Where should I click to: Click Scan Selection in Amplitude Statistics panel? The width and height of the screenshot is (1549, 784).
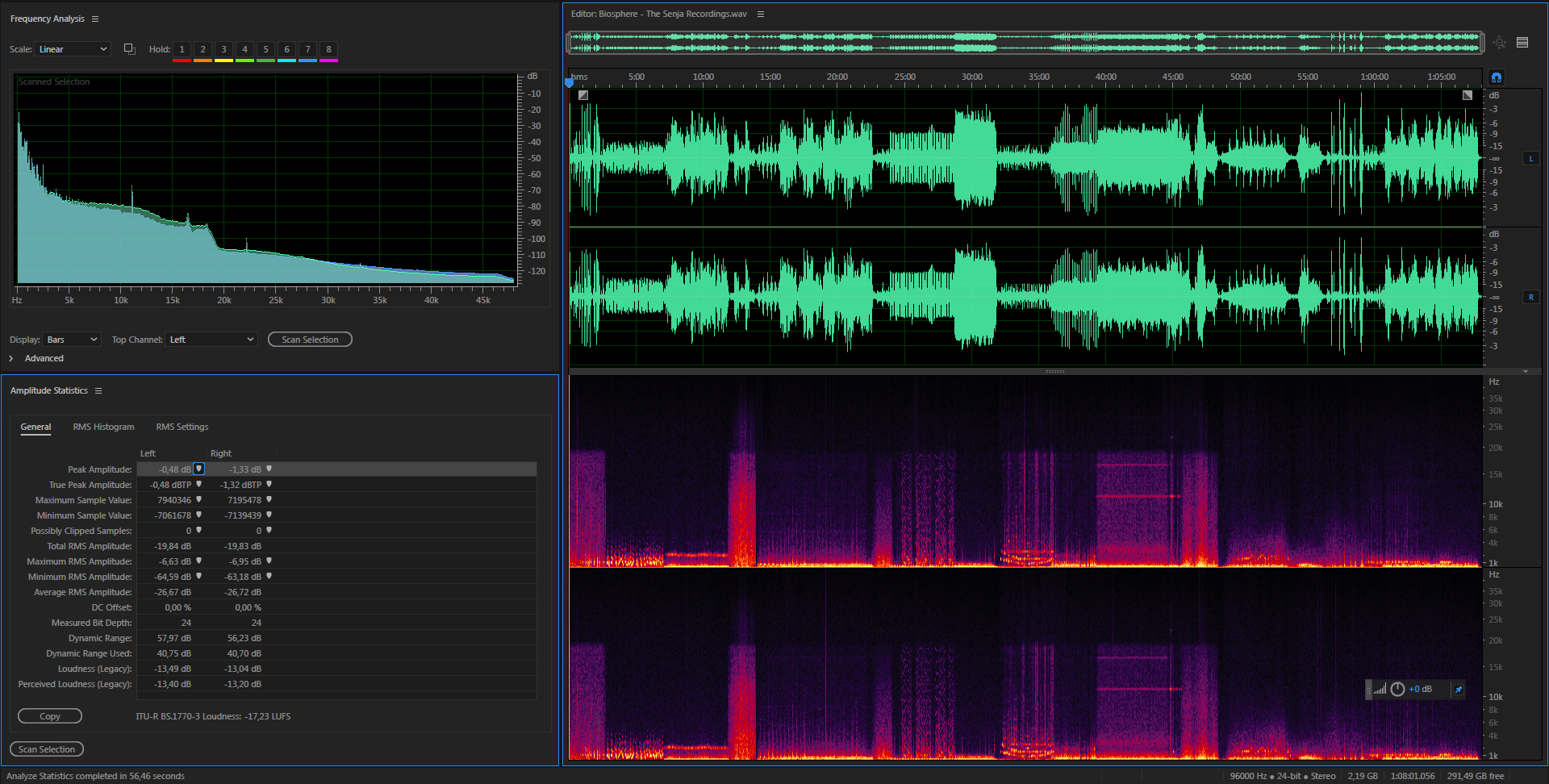point(47,749)
